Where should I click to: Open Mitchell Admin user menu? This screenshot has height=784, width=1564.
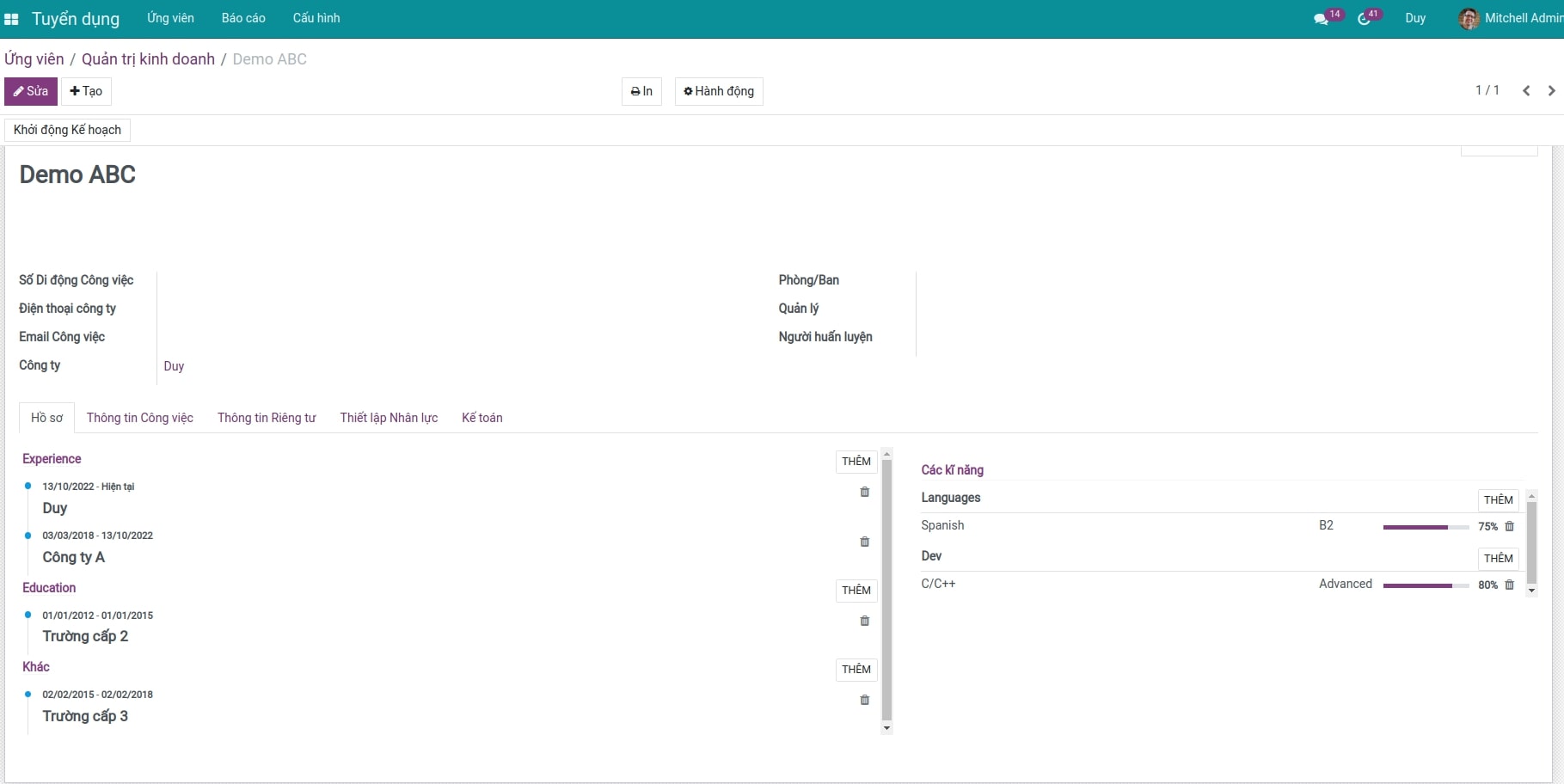1512,18
